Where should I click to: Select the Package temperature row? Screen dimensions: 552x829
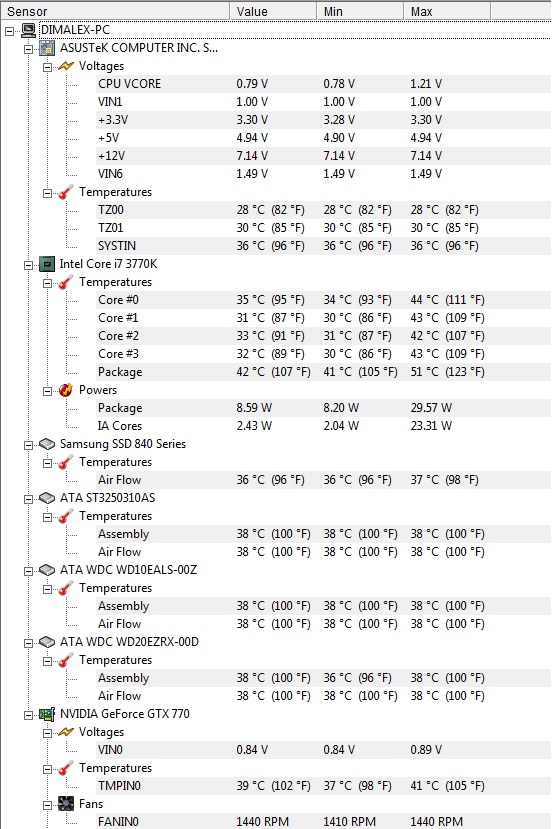pos(323,372)
